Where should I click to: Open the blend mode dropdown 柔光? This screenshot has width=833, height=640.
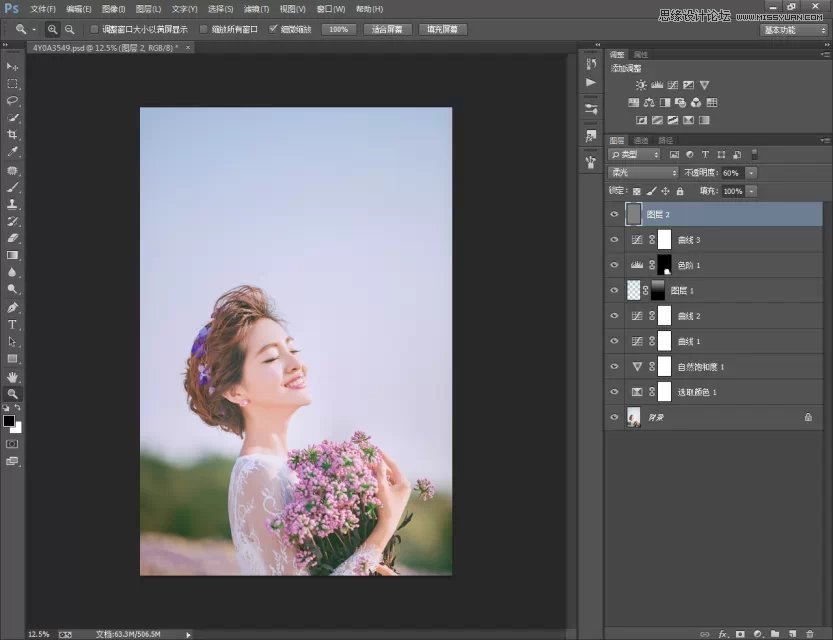click(643, 173)
